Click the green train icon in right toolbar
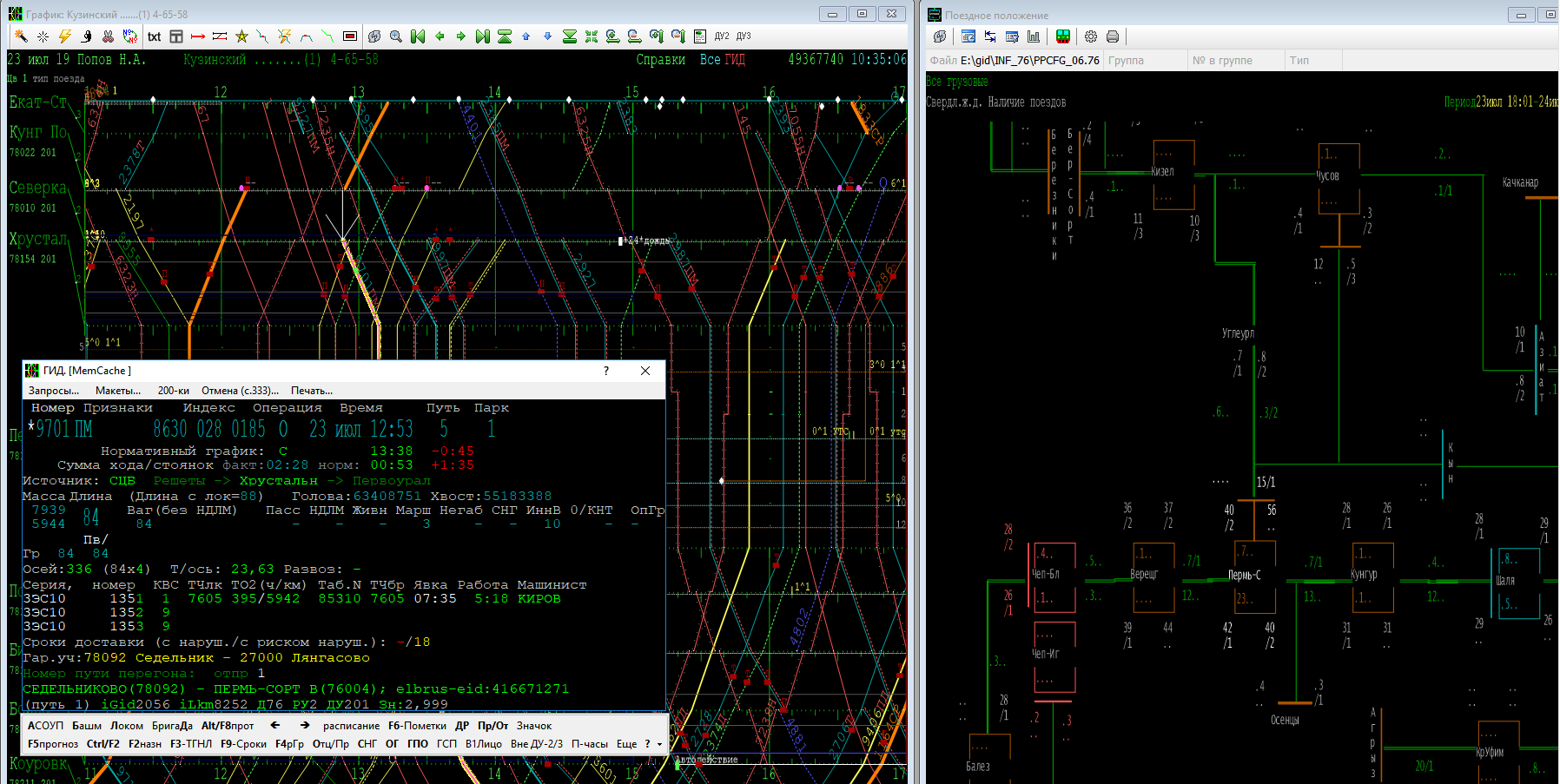 tap(1062, 36)
